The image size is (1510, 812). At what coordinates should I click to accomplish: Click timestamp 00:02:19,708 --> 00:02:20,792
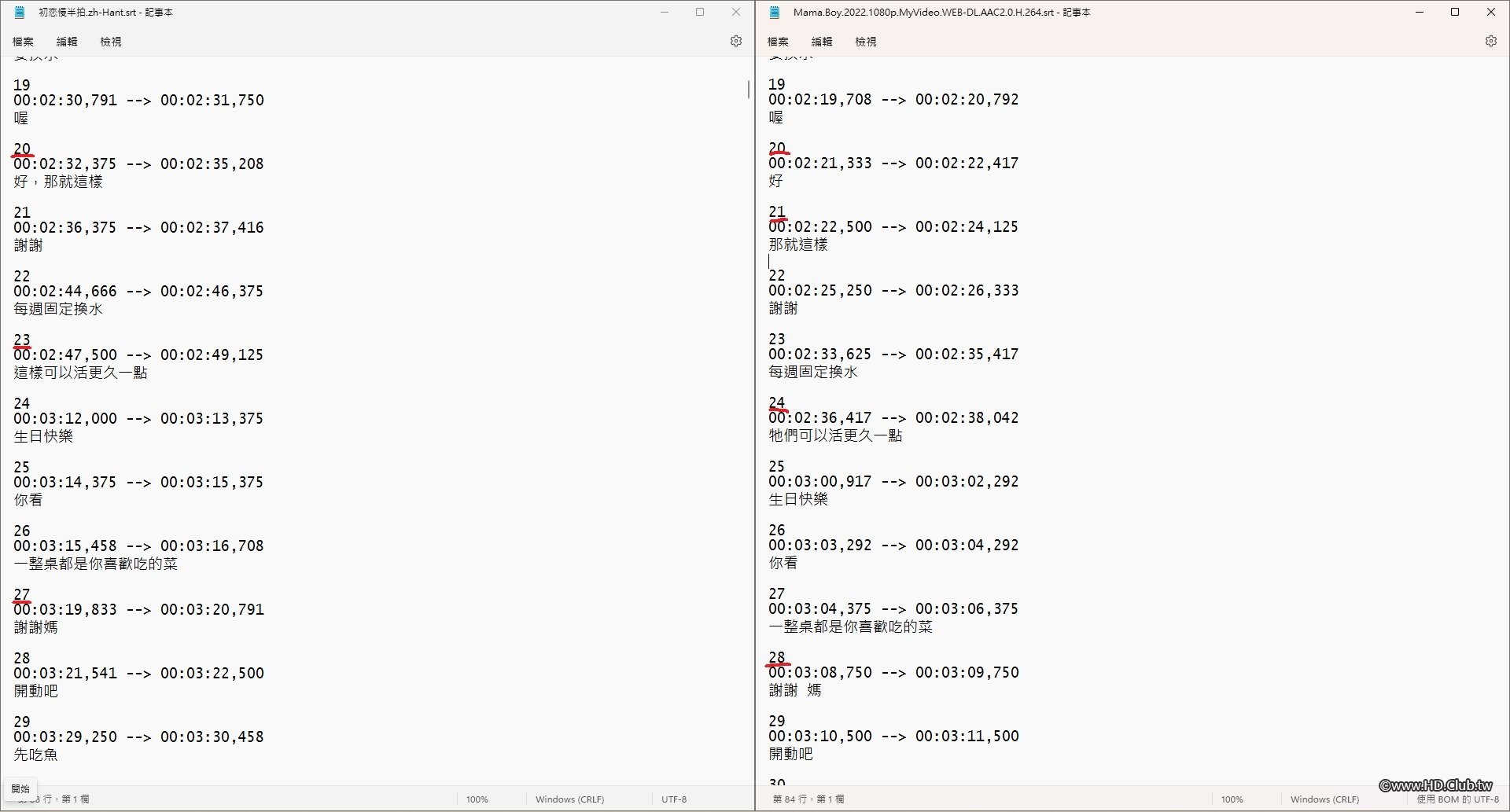[893, 100]
